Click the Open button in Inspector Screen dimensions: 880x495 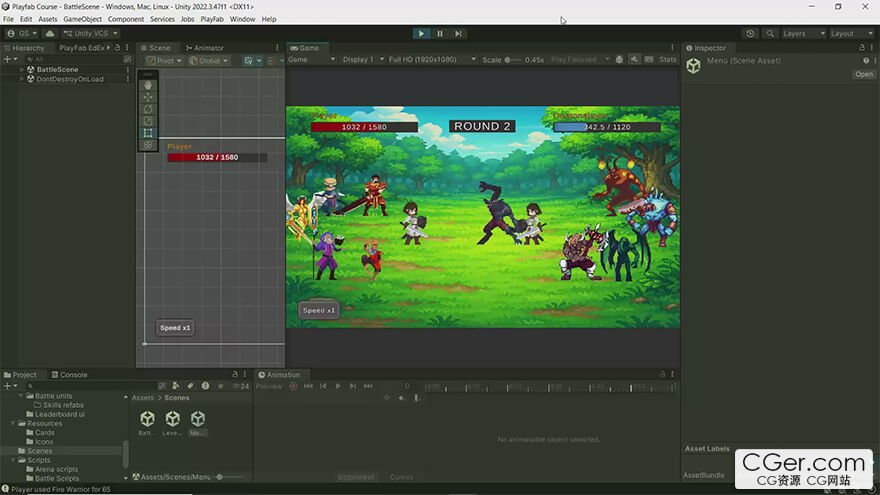pyautogui.click(x=864, y=74)
